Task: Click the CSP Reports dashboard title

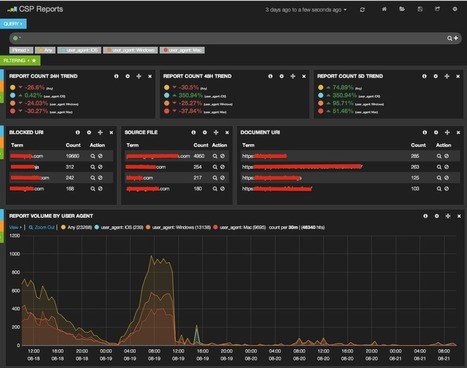Action: [41, 9]
